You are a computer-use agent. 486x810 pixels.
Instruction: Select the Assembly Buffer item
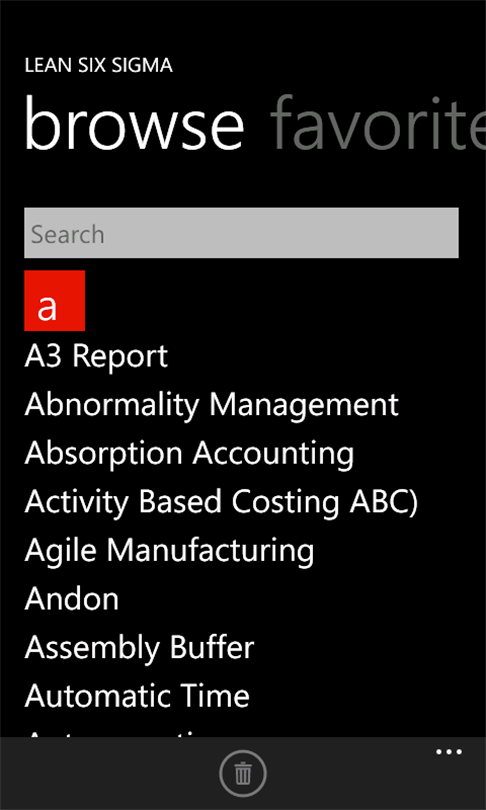tap(139, 647)
